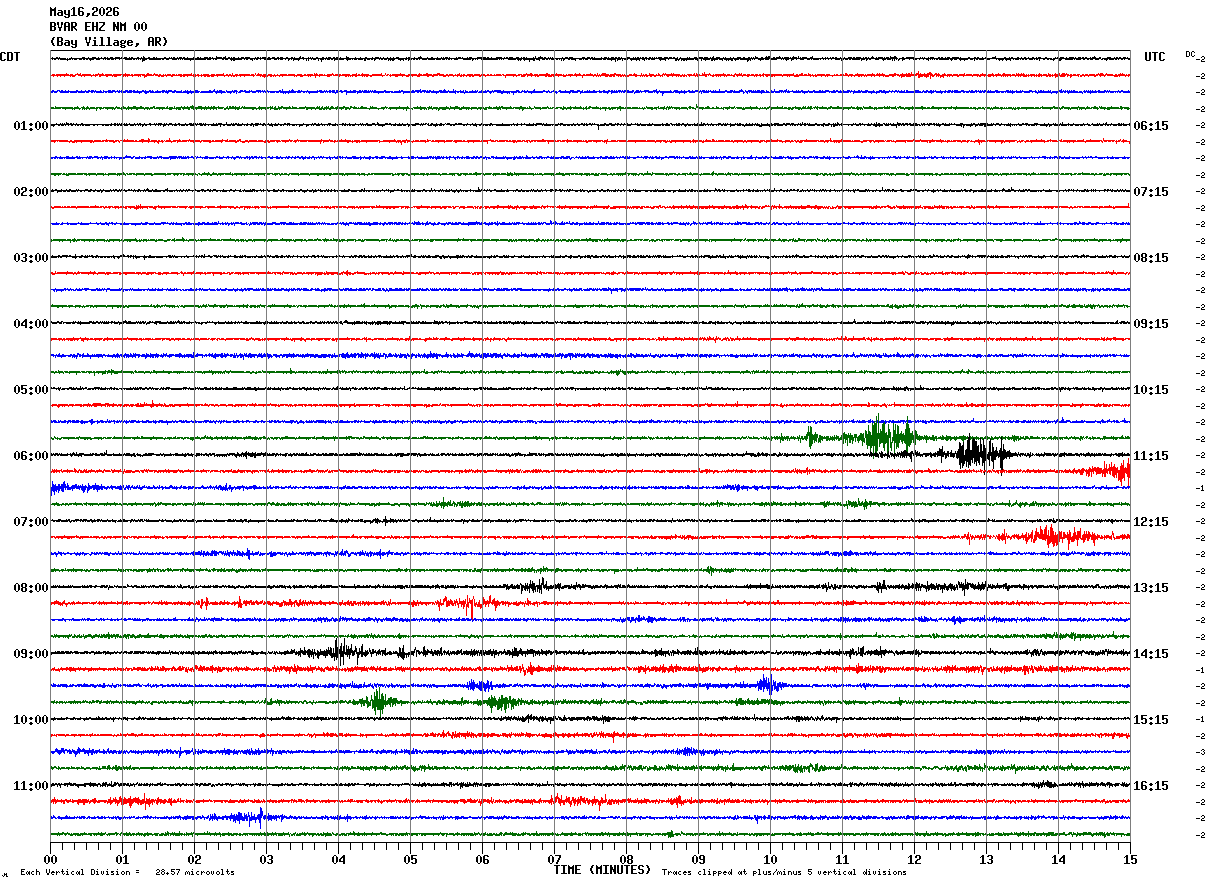Click the (Bay Village, AR) location label
1210x886 pixels.
(109, 42)
